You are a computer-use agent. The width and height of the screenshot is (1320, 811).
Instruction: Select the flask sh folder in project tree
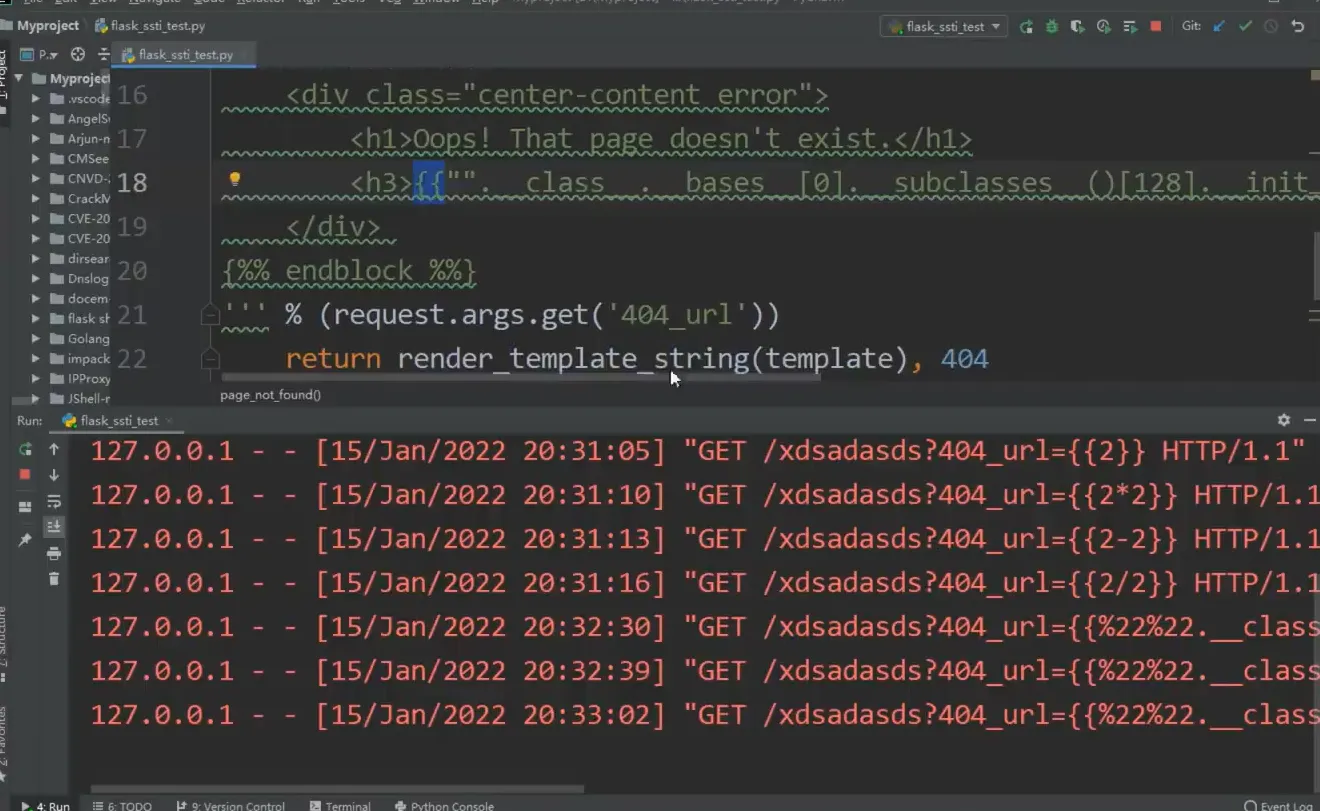pyautogui.click(x=79, y=319)
